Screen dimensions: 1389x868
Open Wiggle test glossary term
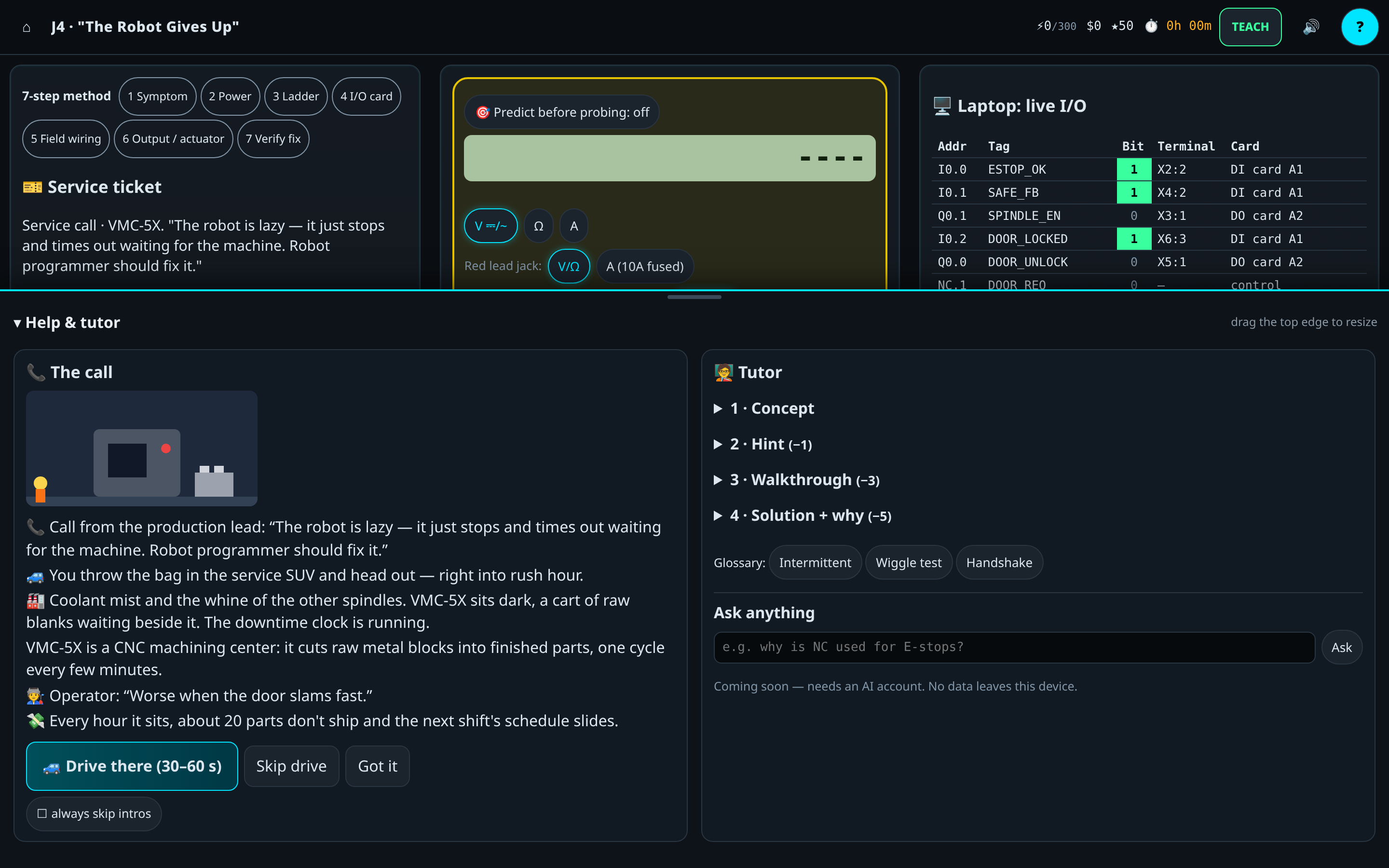909,563
